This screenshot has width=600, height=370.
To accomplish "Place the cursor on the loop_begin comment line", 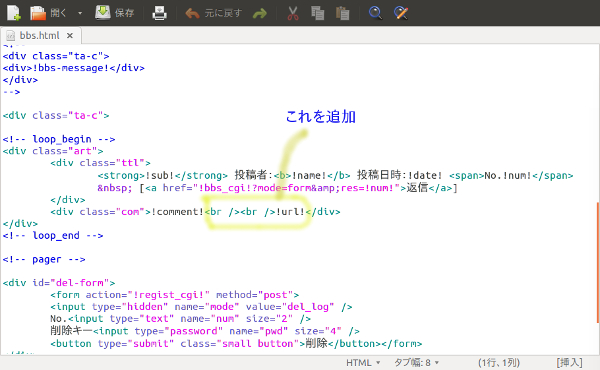I will (59, 139).
